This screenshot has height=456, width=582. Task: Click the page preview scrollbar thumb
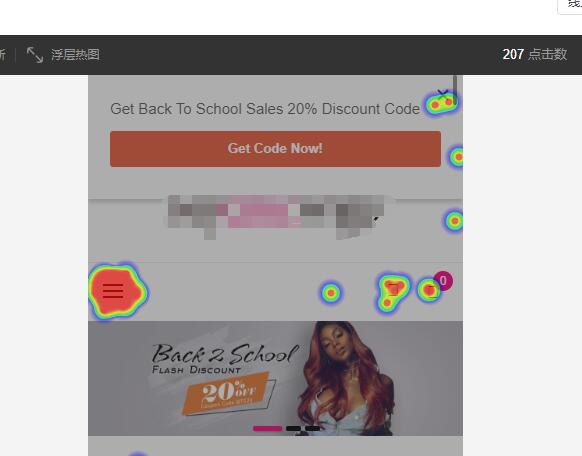[x=455, y=90]
